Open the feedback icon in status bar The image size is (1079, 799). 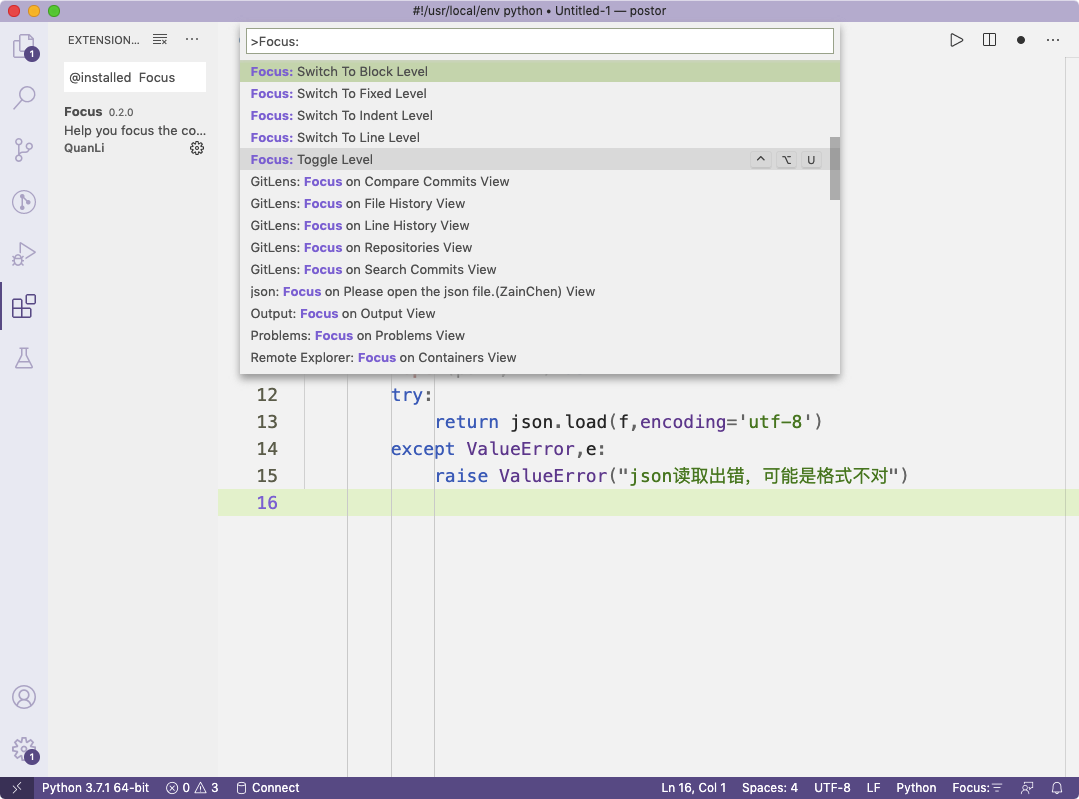pyautogui.click(x=1027, y=788)
